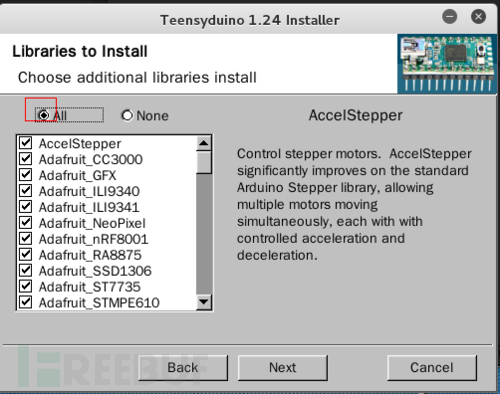
Task: Click the library list scroll down arrow
Action: [x=204, y=302]
